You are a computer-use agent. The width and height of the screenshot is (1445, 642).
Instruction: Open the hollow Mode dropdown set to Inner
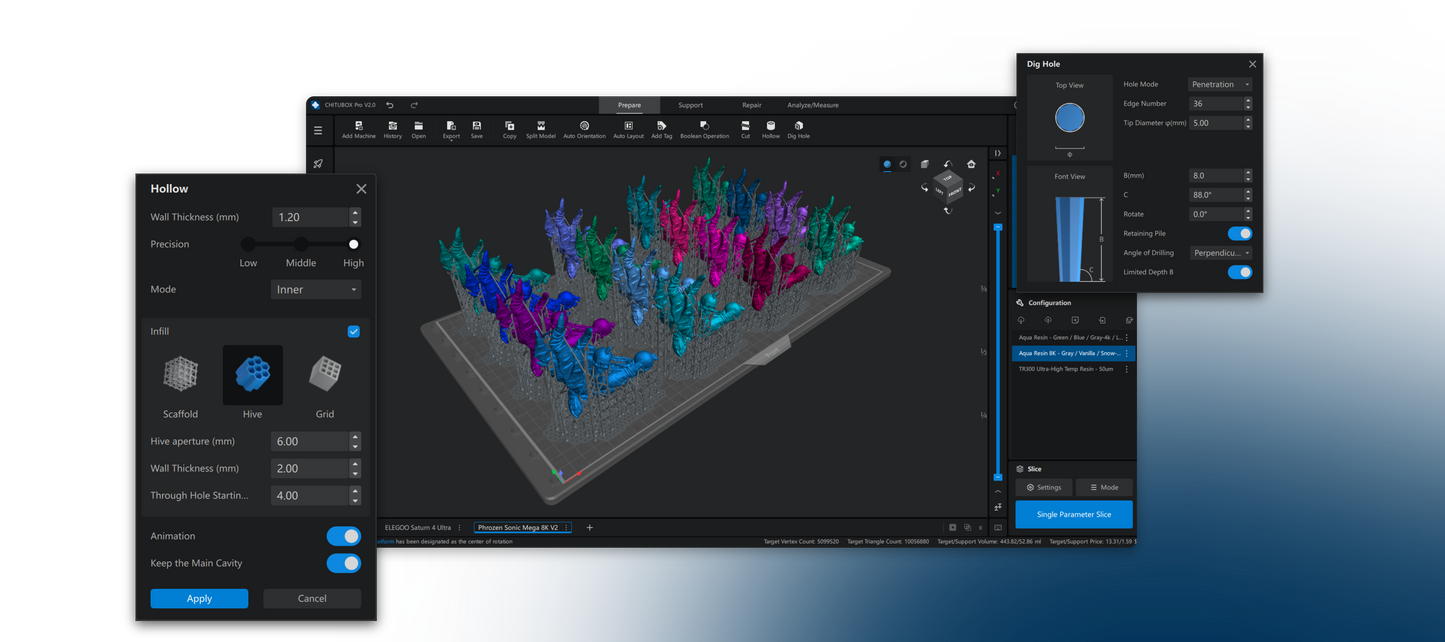(316, 290)
